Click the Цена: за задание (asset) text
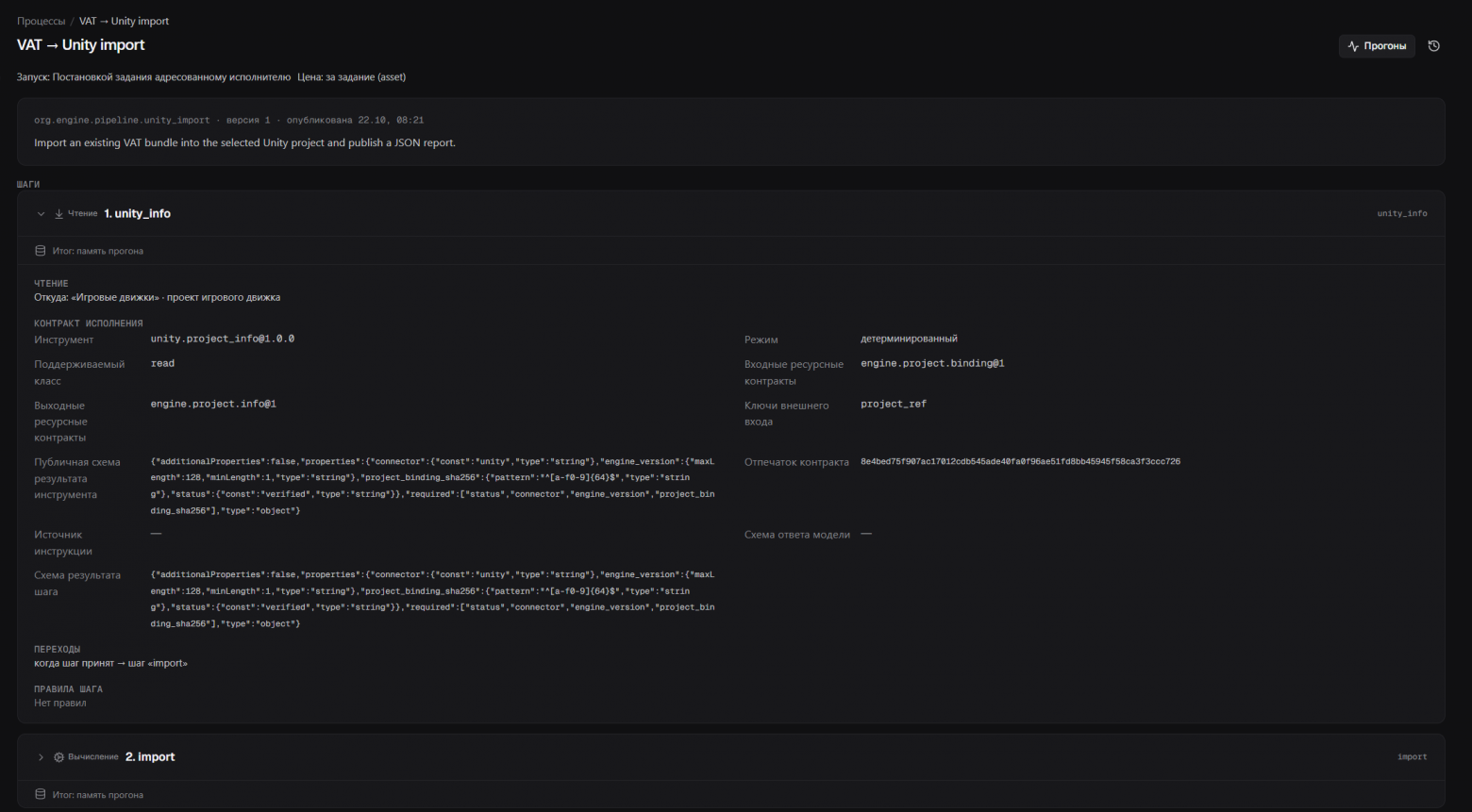The height and width of the screenshot is (812, 1472). (352, 77)
